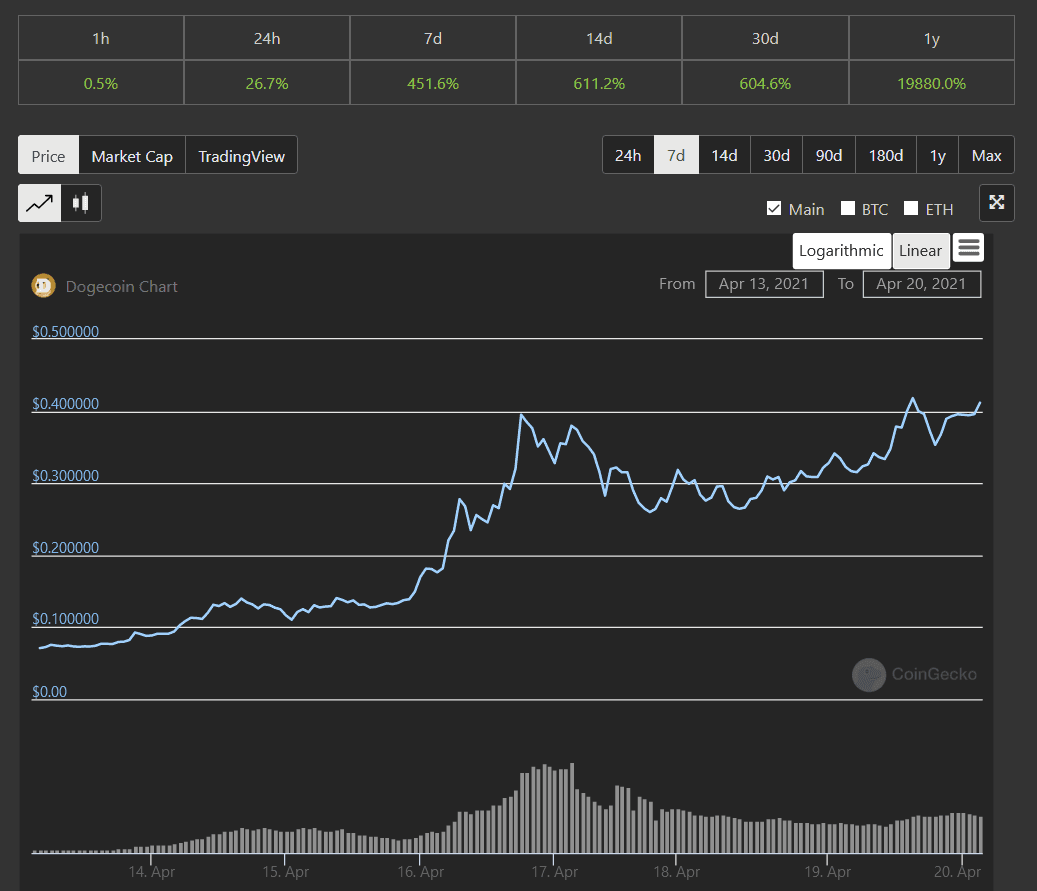This screenshot has width=1037, height=891.
Task: Open the TradingView tab
Action: pyautogui.click(x=241, y=156)
